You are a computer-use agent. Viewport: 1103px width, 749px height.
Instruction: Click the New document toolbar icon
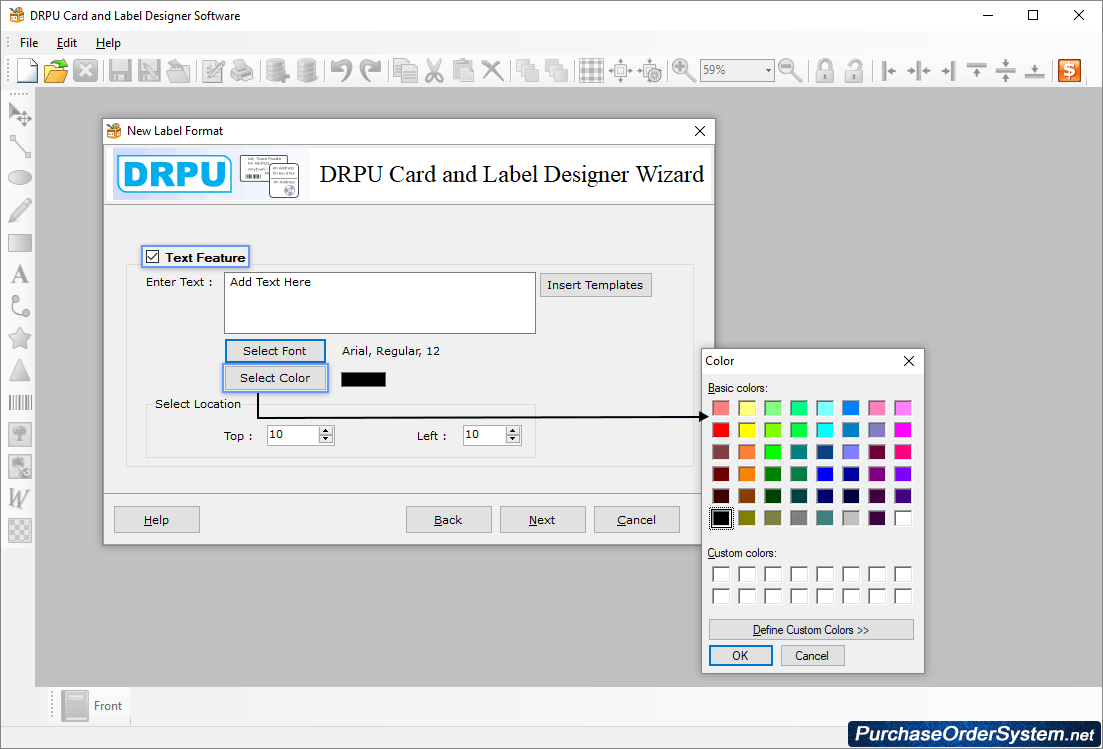pos(27,70)
